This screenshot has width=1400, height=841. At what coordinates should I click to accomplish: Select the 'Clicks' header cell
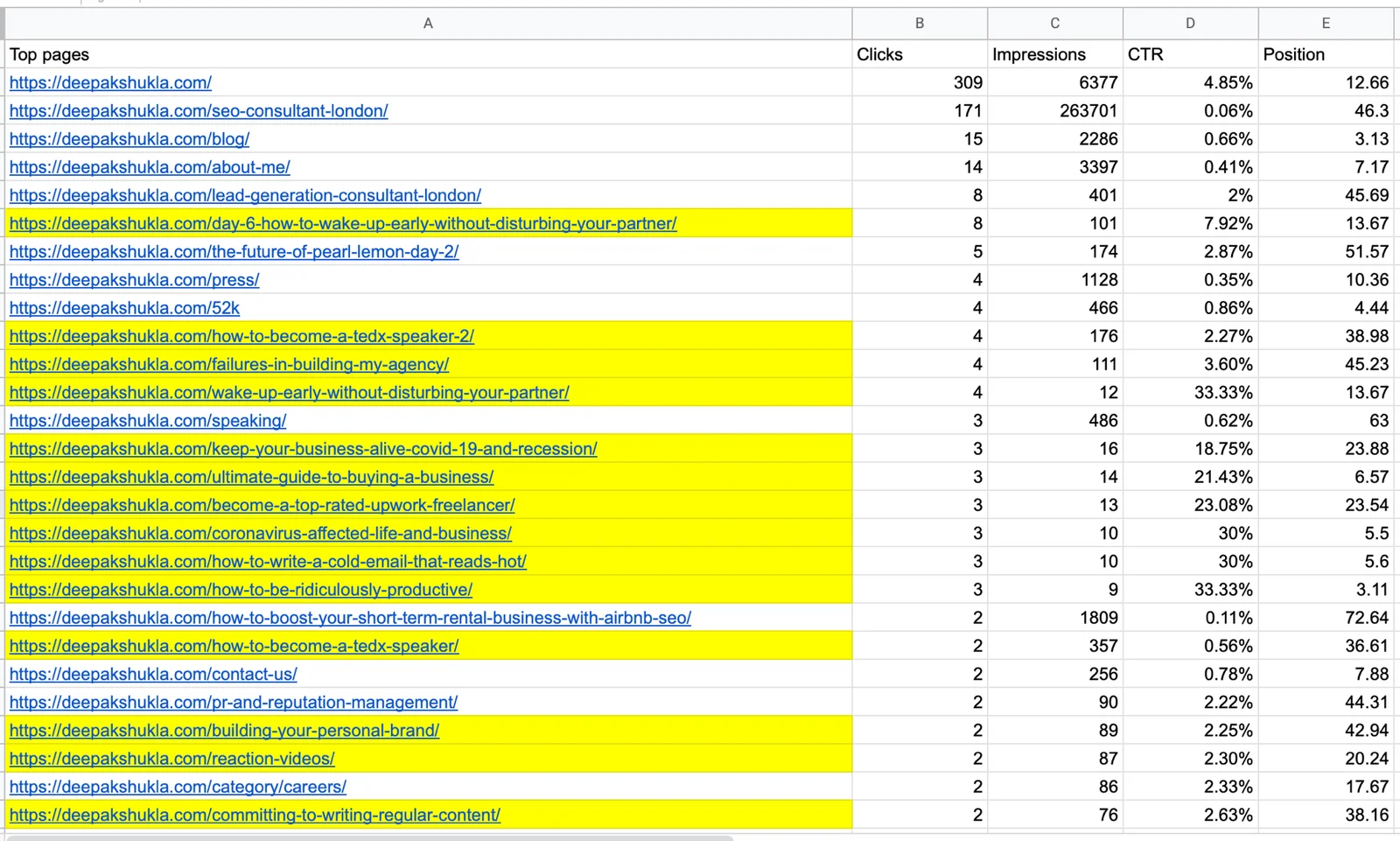pos(920,54)
